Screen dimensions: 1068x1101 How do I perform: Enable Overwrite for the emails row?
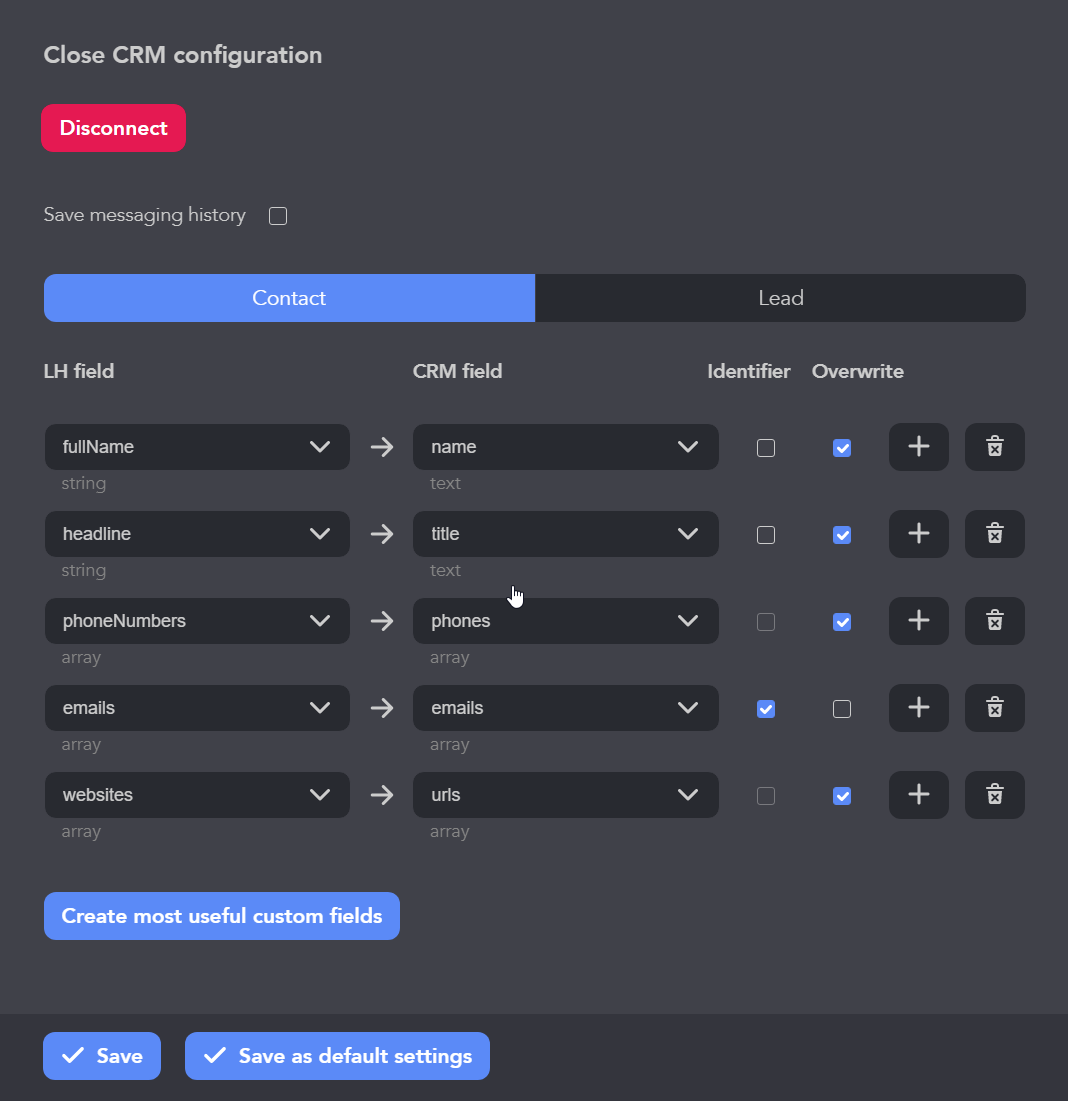click(x=842, y=709)
